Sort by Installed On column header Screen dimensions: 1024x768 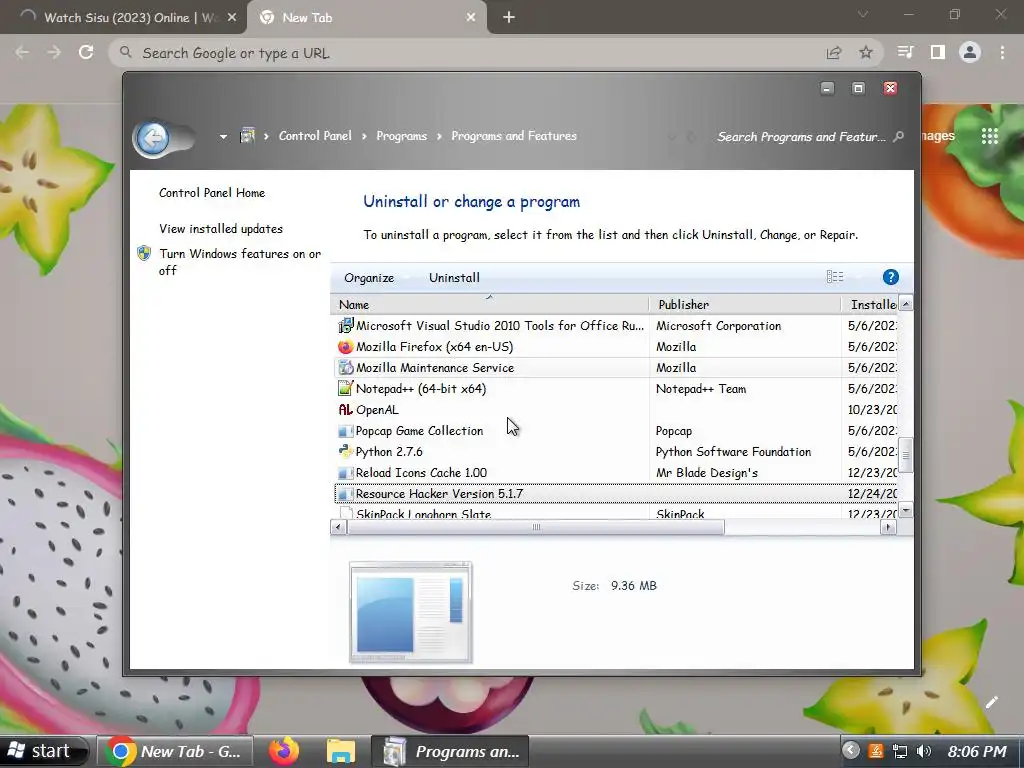point(870,304)
